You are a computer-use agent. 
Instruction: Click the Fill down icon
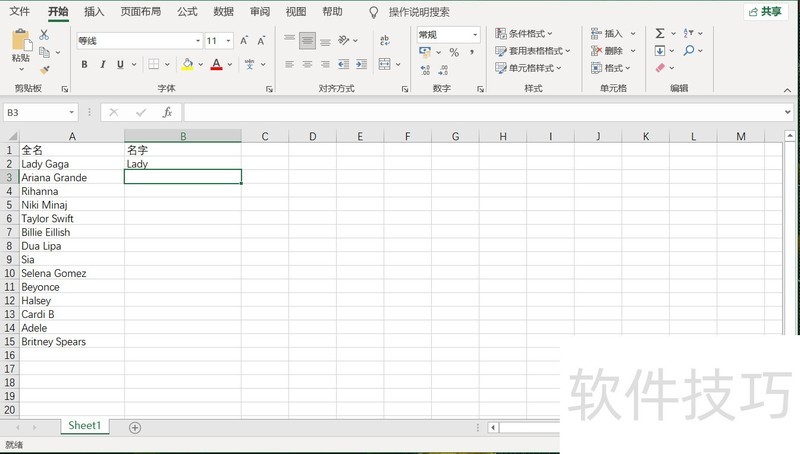(x=660, y=51)
